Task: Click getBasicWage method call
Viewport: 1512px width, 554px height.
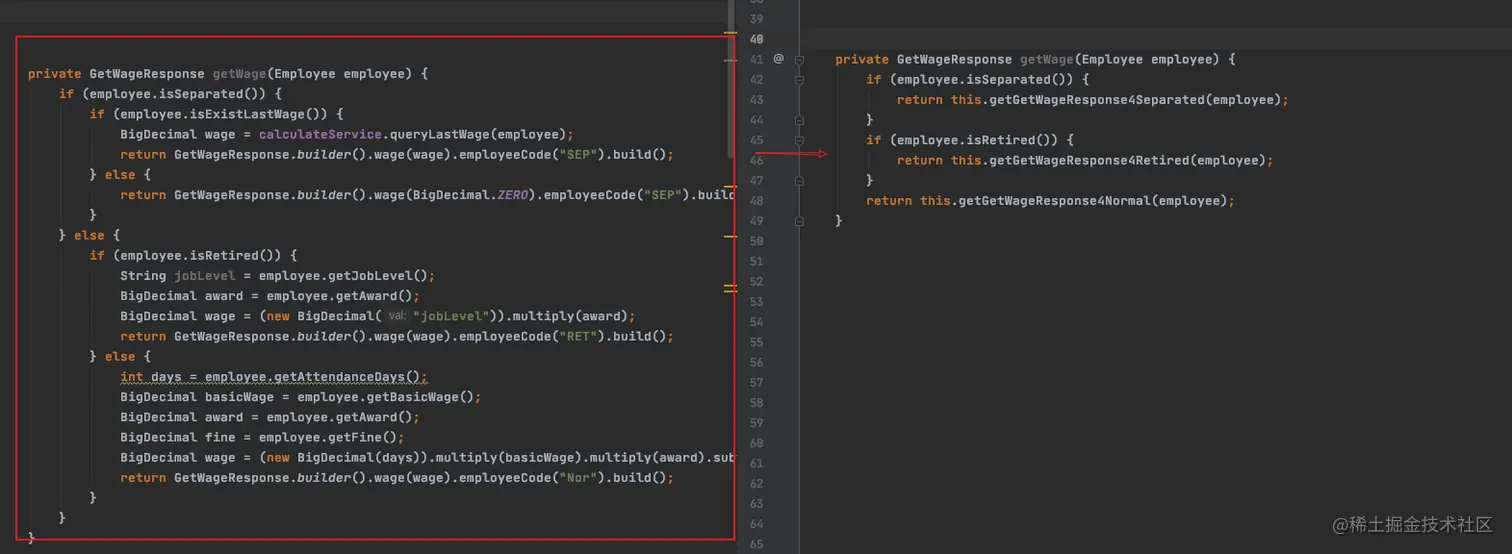Action: pyautogui.click(x=413, y=397)
